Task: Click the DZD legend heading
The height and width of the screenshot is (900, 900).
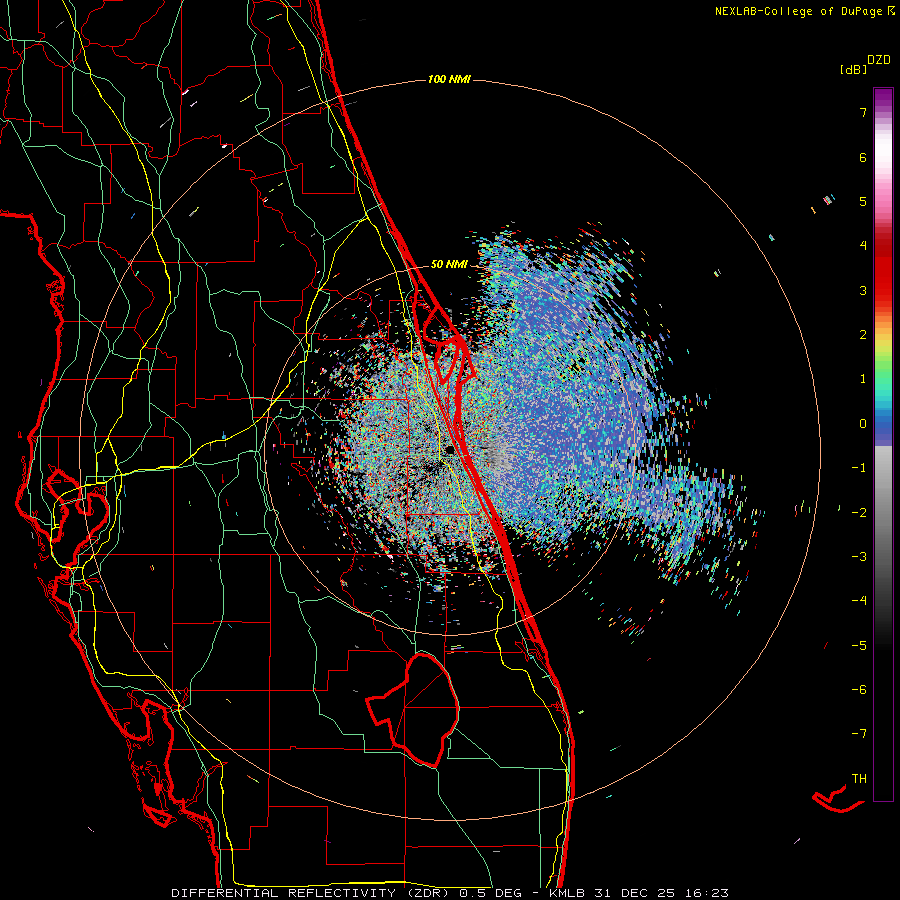Action: point(879,60)
